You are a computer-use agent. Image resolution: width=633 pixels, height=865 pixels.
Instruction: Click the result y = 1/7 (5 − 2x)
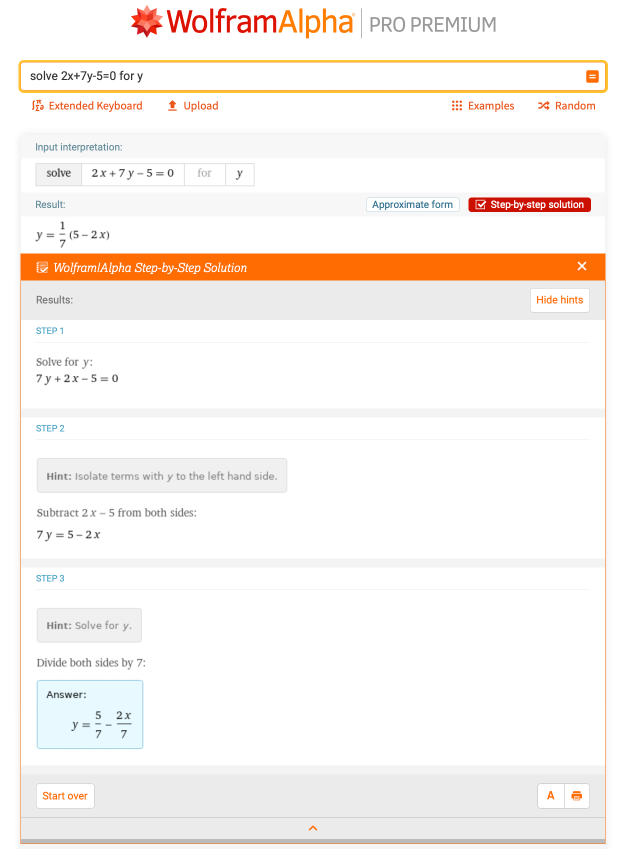73,234
